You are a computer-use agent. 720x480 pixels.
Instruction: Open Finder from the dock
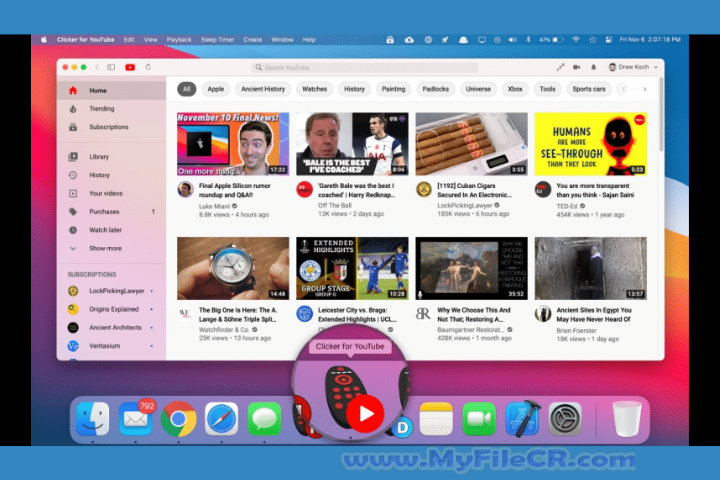coord(93,419)
